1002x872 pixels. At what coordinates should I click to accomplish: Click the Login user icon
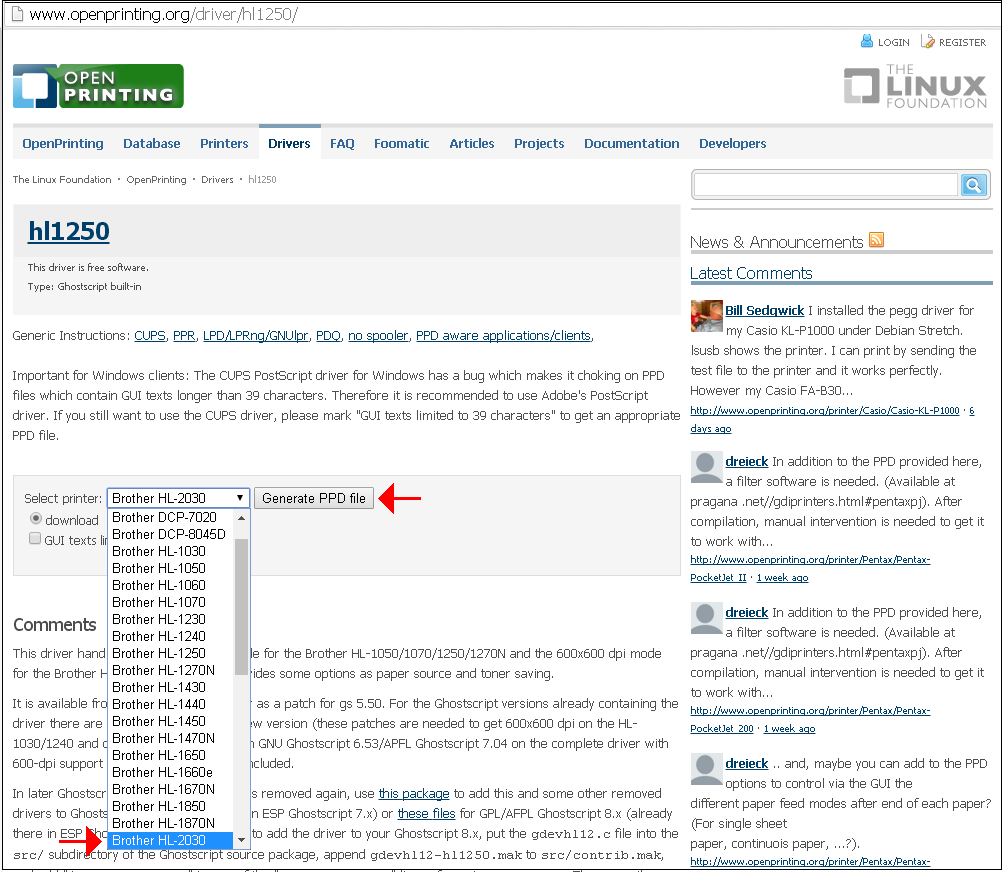tap(867, 42)
